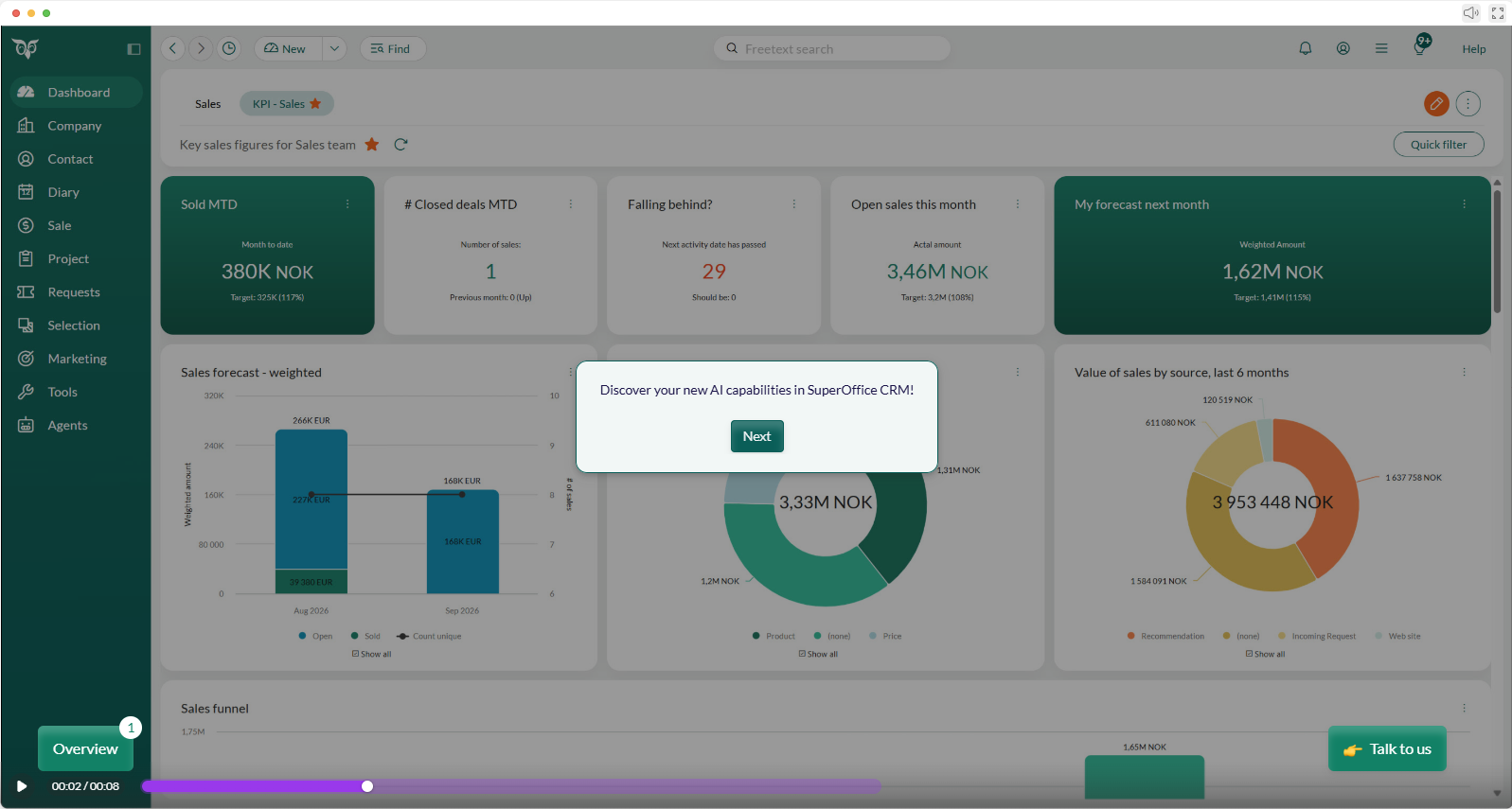The height and width of the screenshot is (809, 1512).
Task: Open the hamburger menu icon
Action: [x=1381, y=48]
